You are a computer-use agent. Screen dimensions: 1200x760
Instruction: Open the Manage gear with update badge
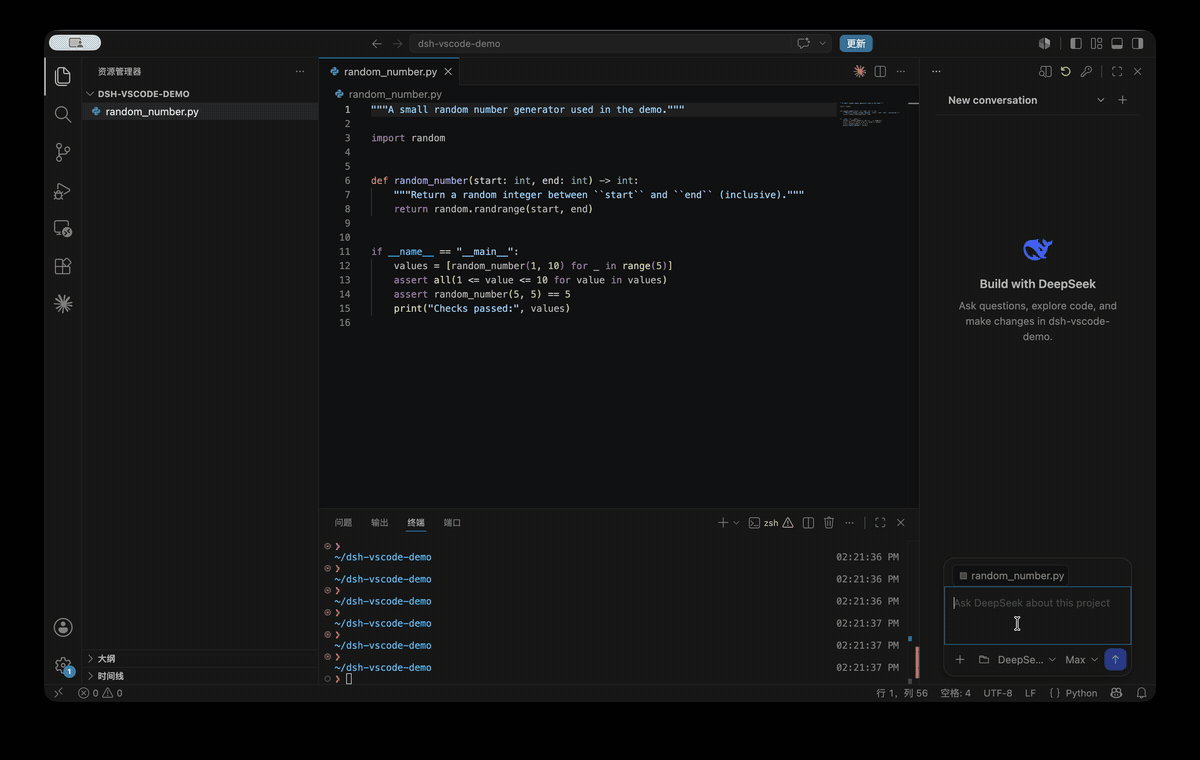(x=63, y=665)
